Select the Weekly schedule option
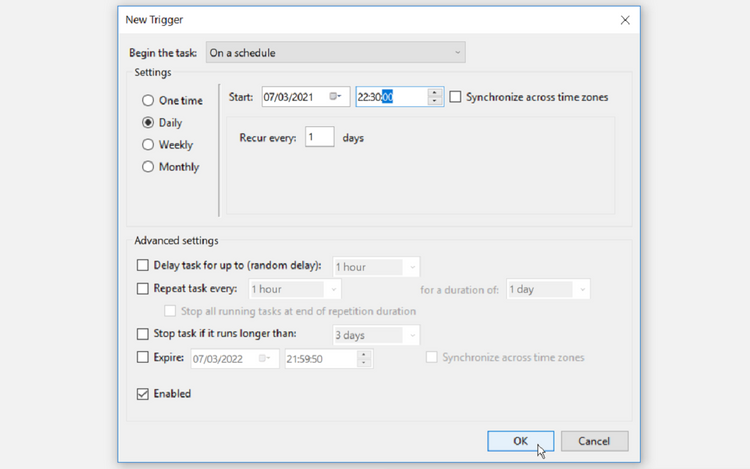The width and height of the screenshot is (750, 469). pyautogui.click(x=148, y=145)
